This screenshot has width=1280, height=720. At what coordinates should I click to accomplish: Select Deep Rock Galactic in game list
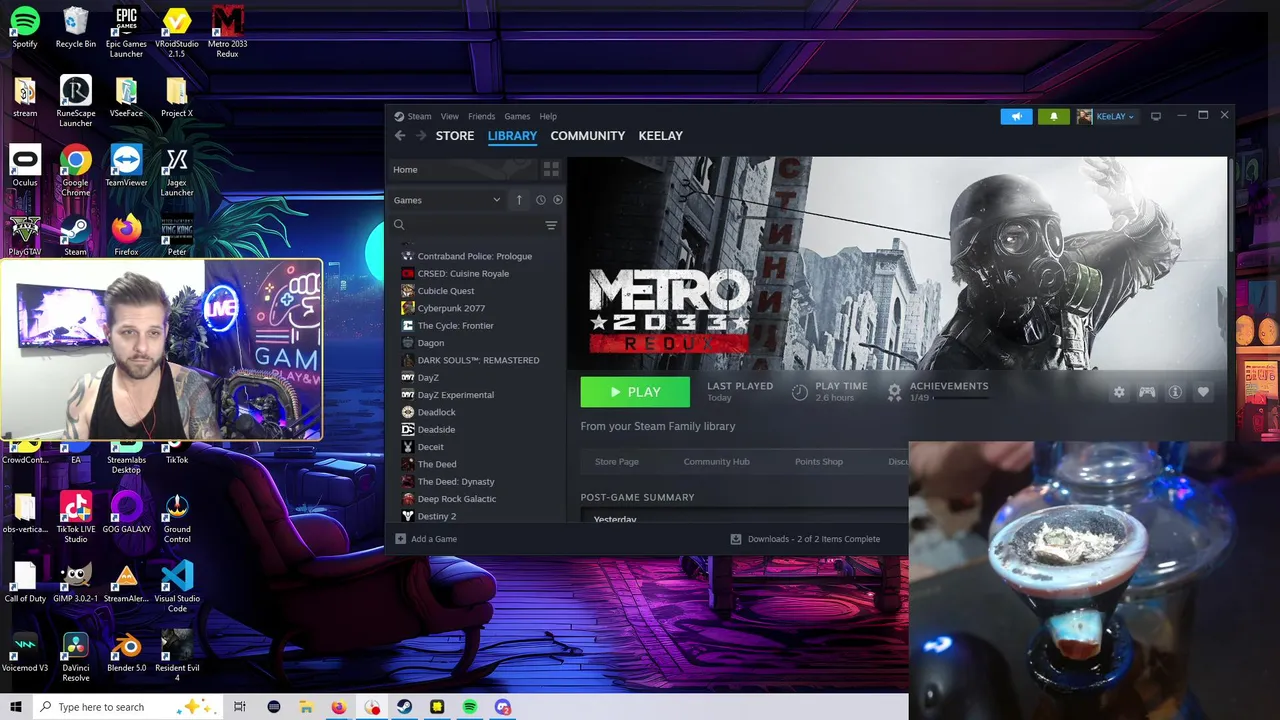(456, 499)
